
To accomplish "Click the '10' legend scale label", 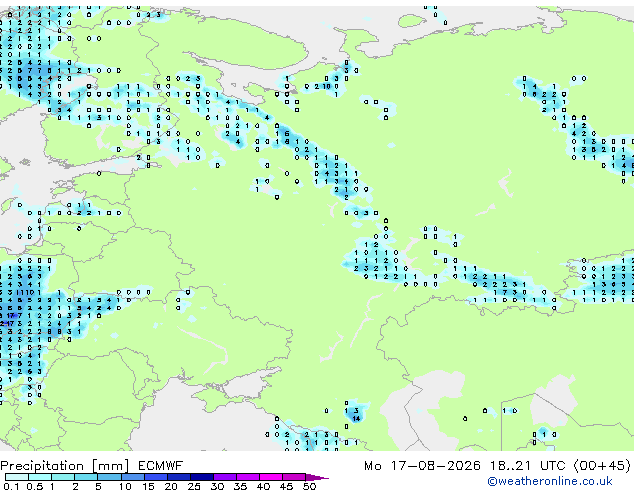I will click(125, 486).
